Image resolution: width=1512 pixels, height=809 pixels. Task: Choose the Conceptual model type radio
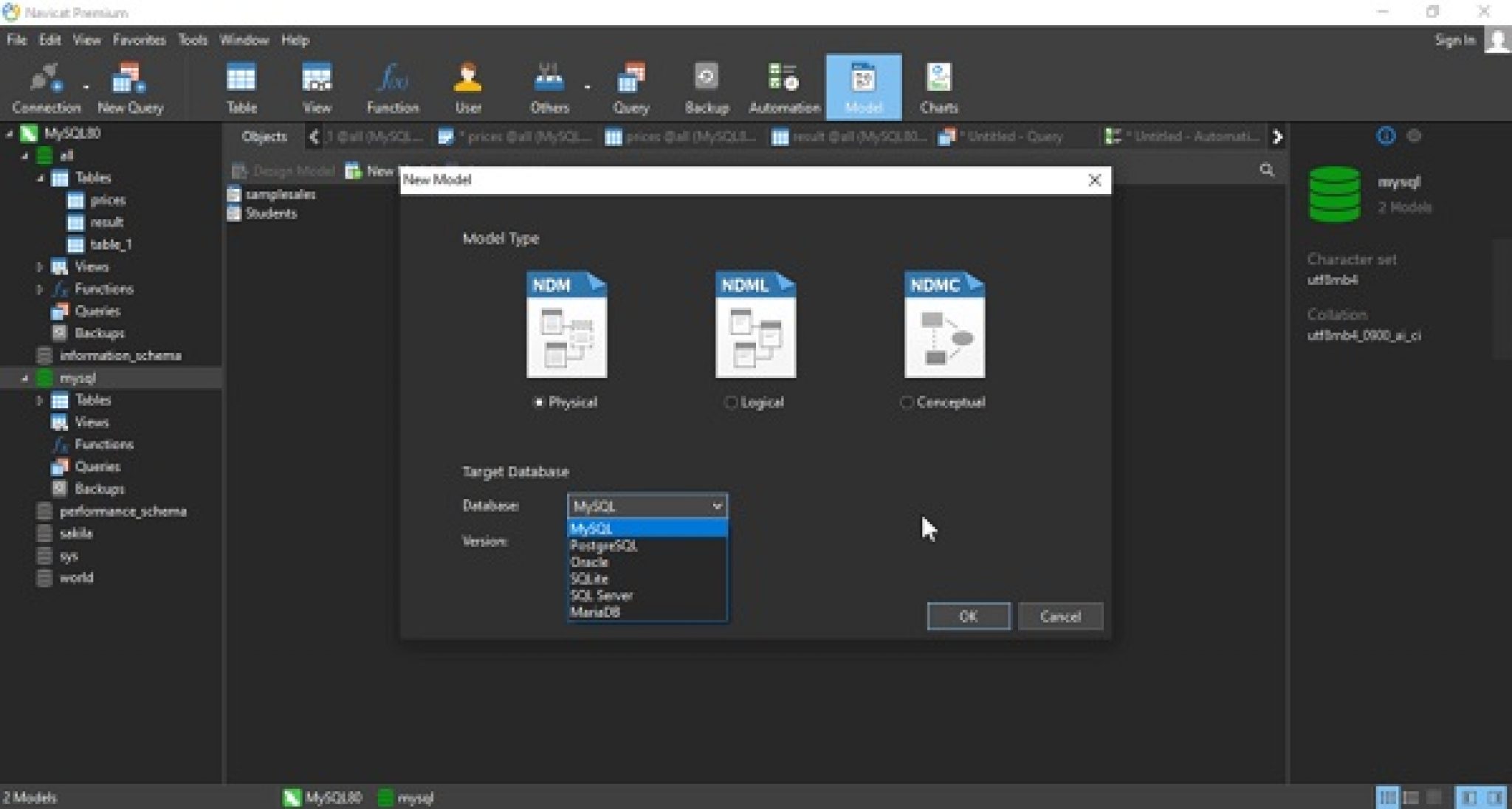907,402
